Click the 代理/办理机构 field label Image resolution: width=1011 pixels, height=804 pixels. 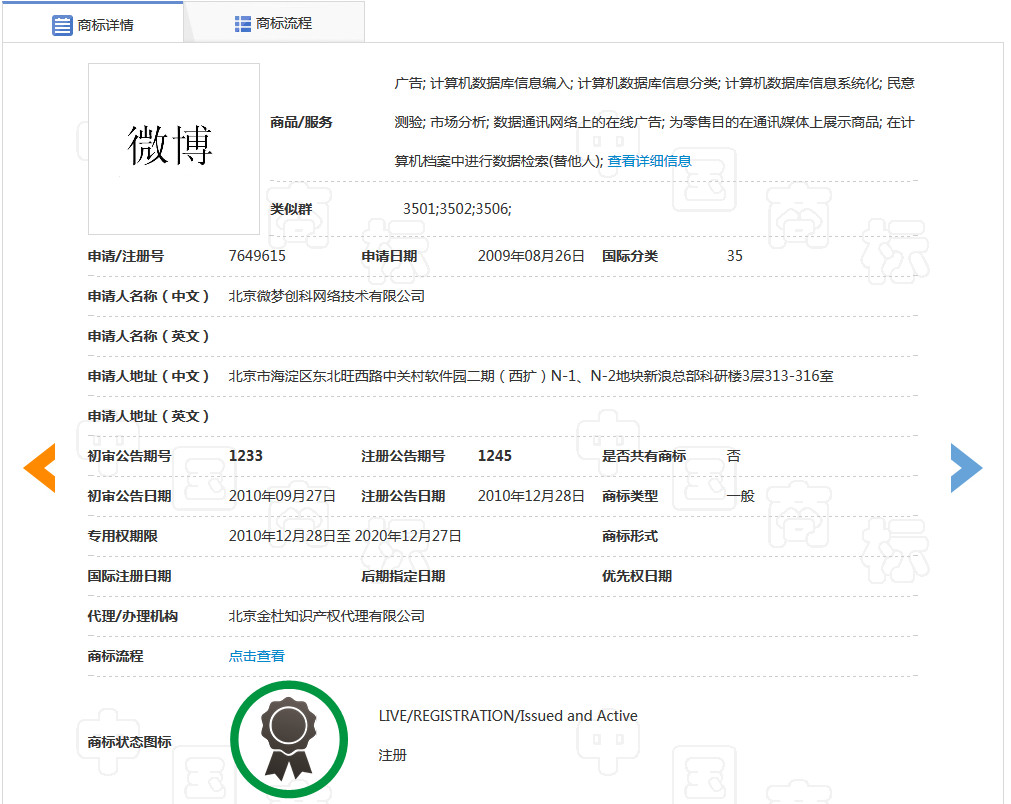coord(133,616)
